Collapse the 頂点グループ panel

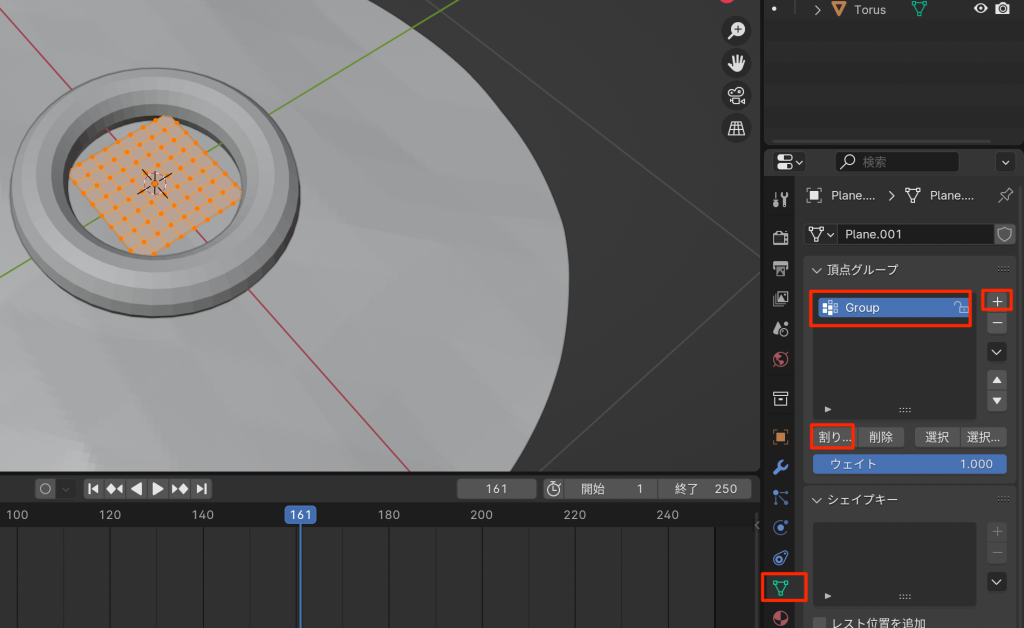[816, 270]
